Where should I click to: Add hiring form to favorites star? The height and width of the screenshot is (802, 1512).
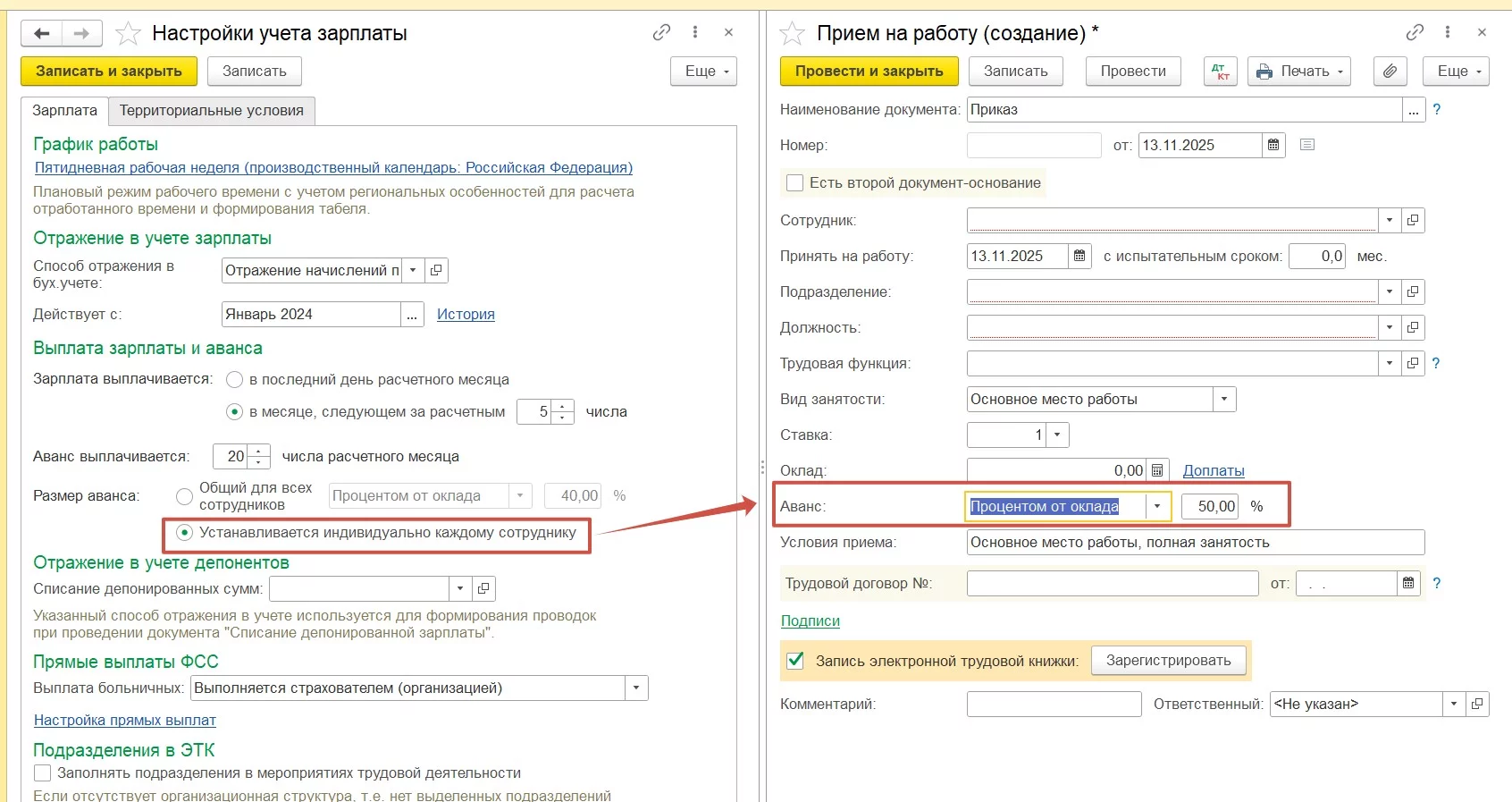click(792, 34)
